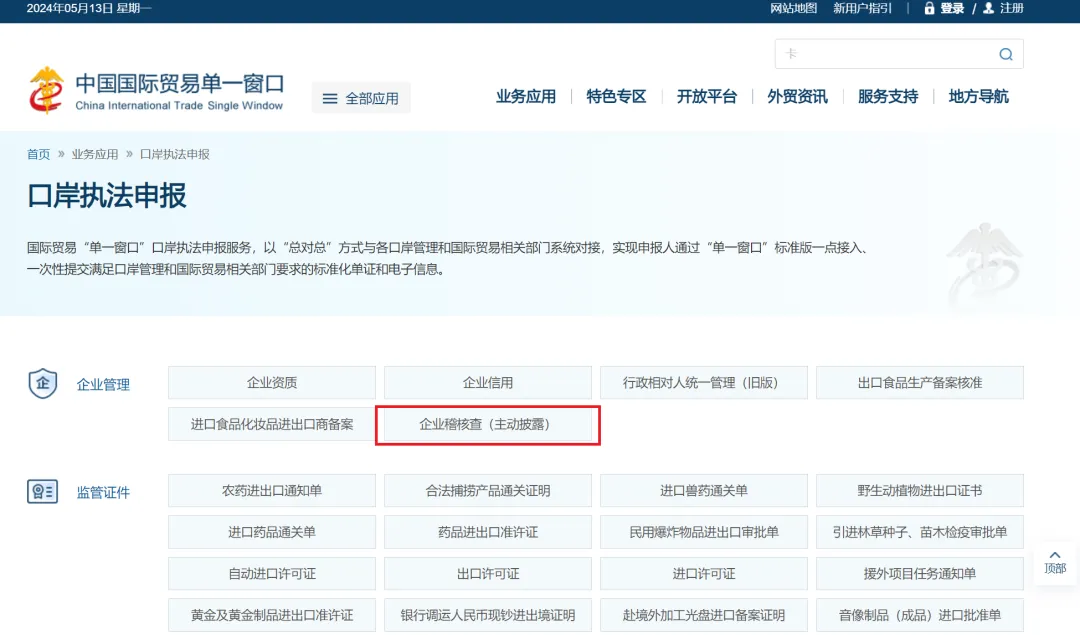Open 首页 from the breadcrumb
Image resolution: width=1080 pixels, height=635 pixels.
click(38, 154)
